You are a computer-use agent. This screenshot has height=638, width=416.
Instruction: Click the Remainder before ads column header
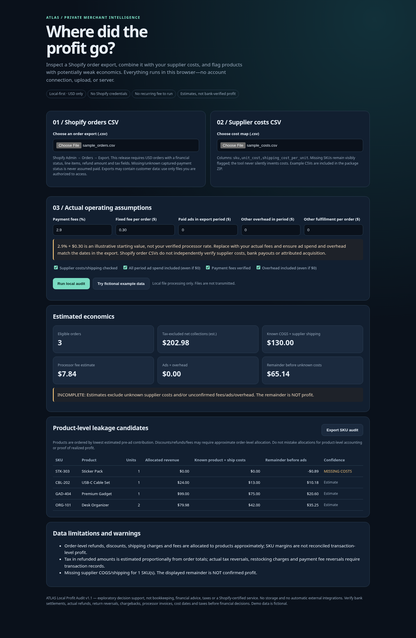[x=286, y=460]
